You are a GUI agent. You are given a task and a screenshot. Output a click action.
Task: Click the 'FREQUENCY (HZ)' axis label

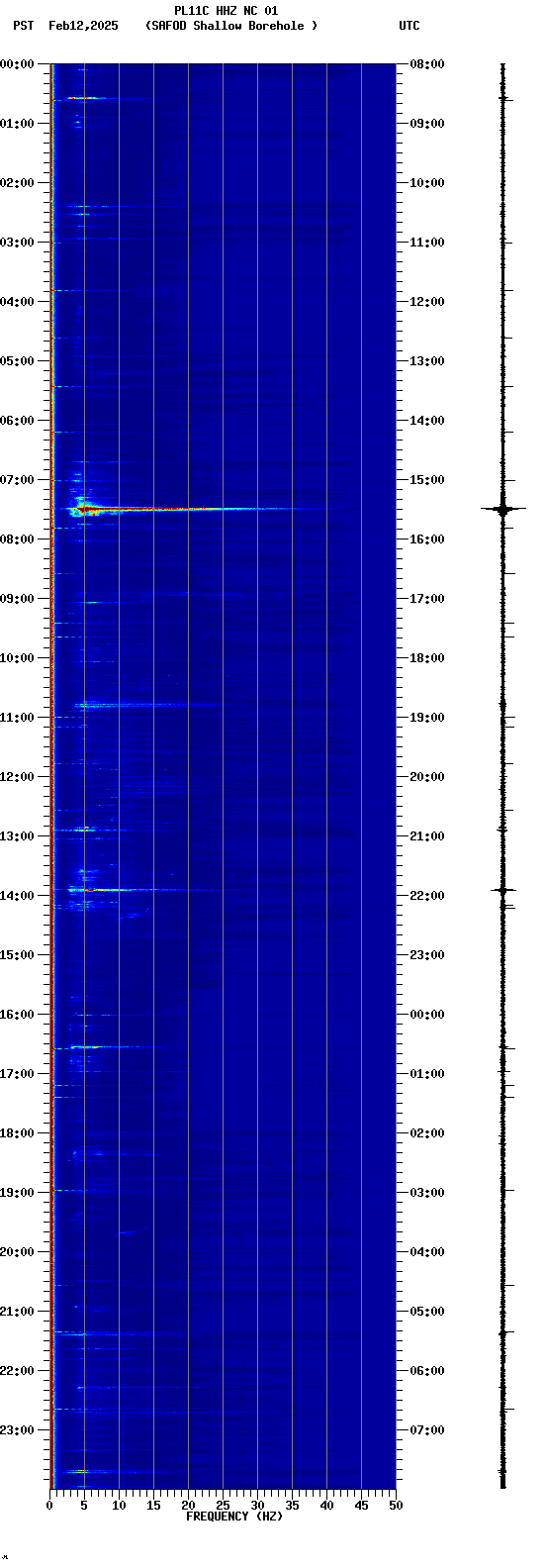click(234, 1517)
